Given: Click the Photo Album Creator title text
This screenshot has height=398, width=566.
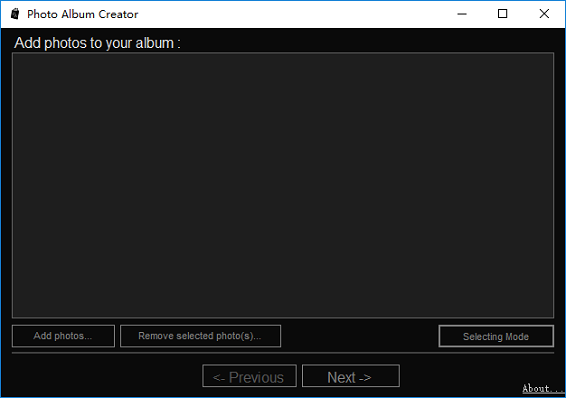Looking at the screenshot, I should 83,14.
